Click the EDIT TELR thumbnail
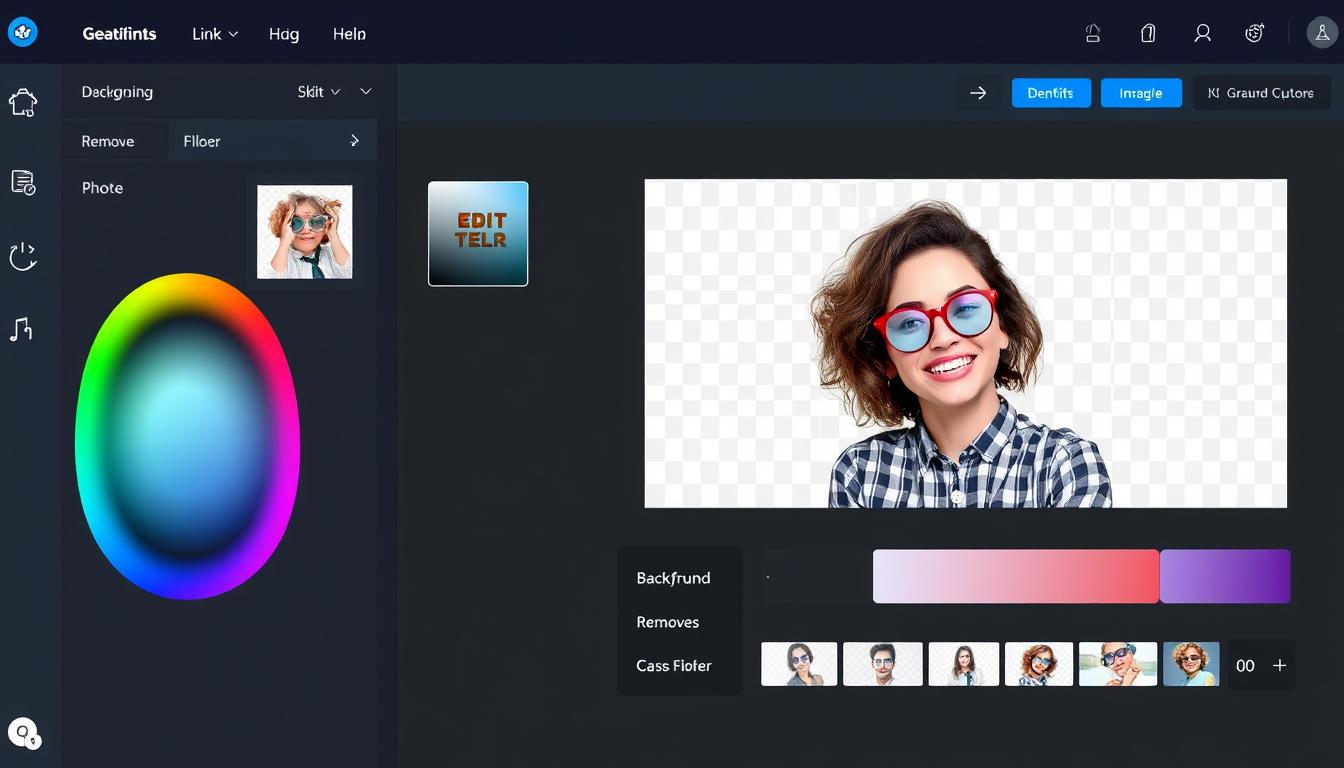Image resolution: width=1344 pixels, height=768 pixels. 478,234
